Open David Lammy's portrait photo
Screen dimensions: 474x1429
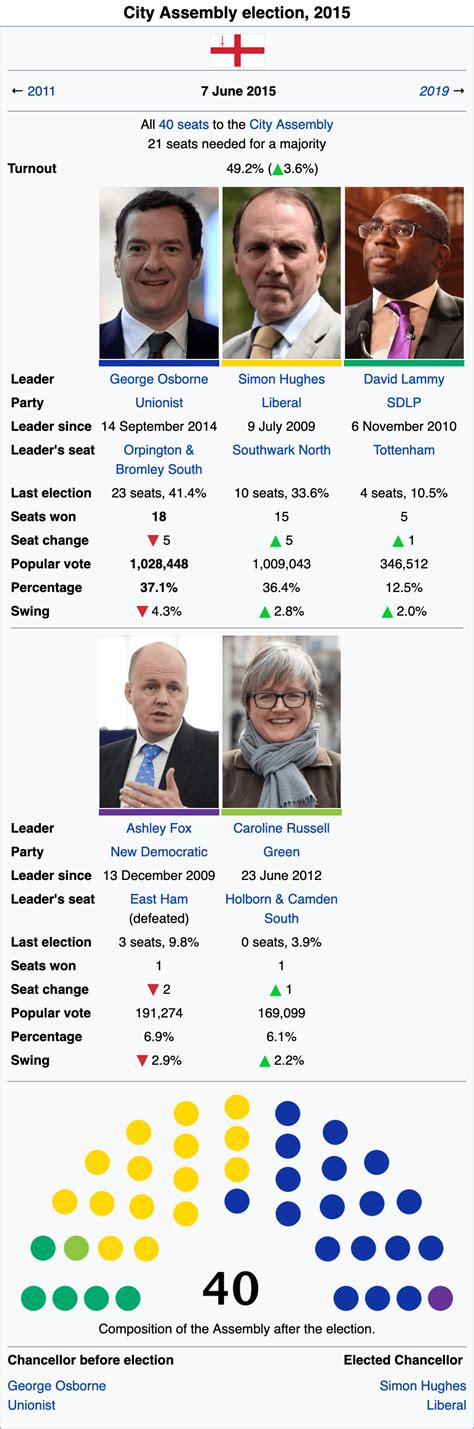404,273
